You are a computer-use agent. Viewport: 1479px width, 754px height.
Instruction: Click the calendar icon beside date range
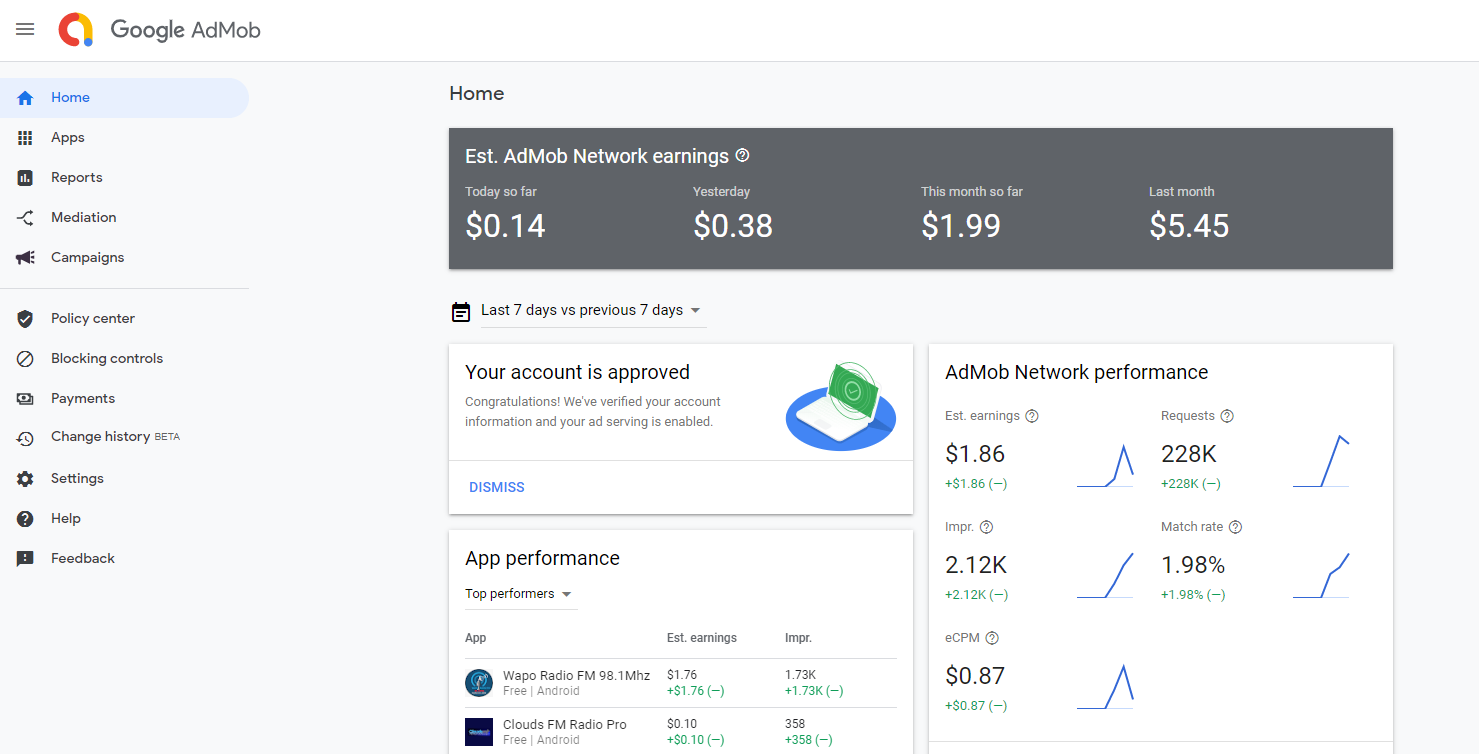click(x=461, y=311)
